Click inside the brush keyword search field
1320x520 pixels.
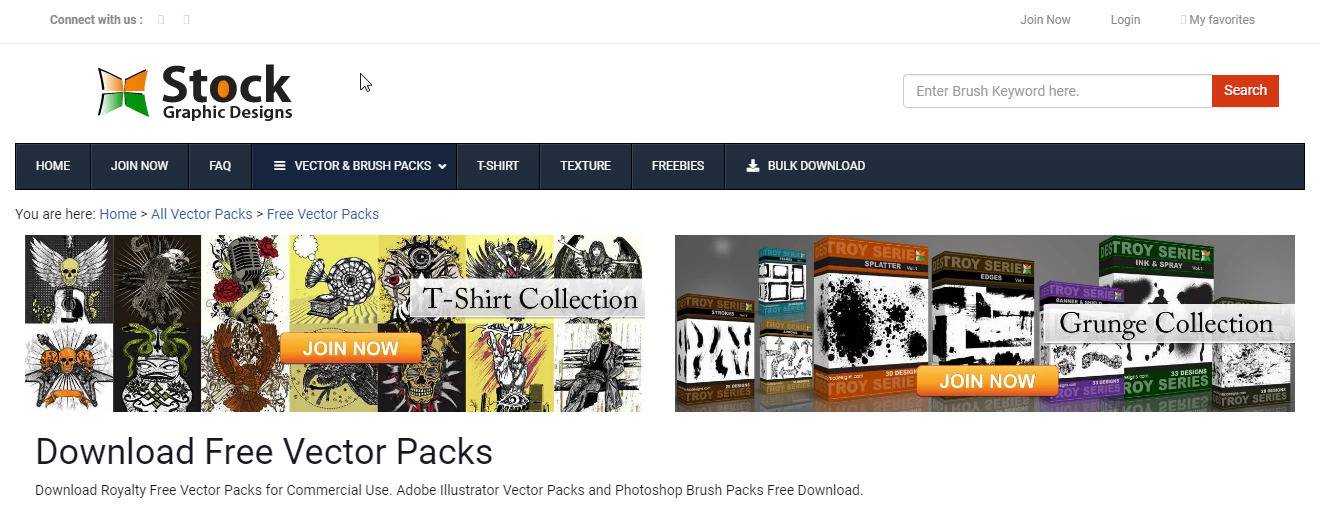(x=1058, y=91)
